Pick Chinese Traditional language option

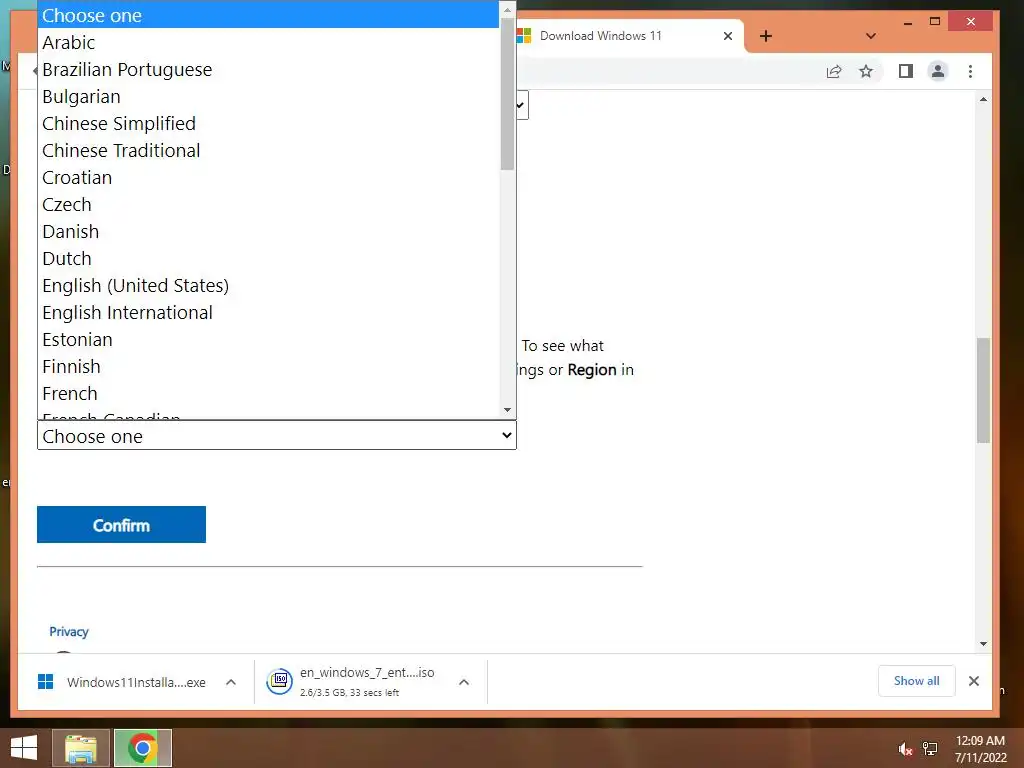(x=268, y=150)
